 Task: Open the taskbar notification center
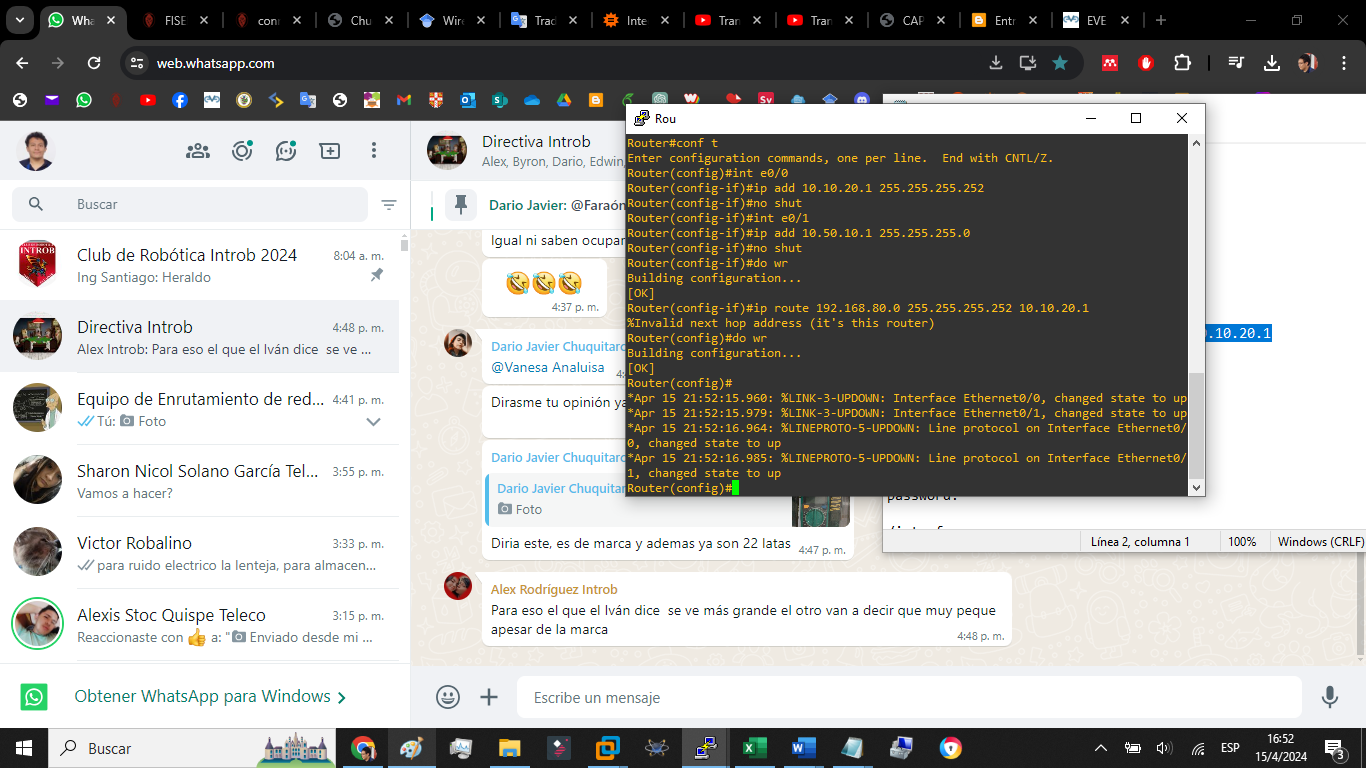tap(1335, 748)
